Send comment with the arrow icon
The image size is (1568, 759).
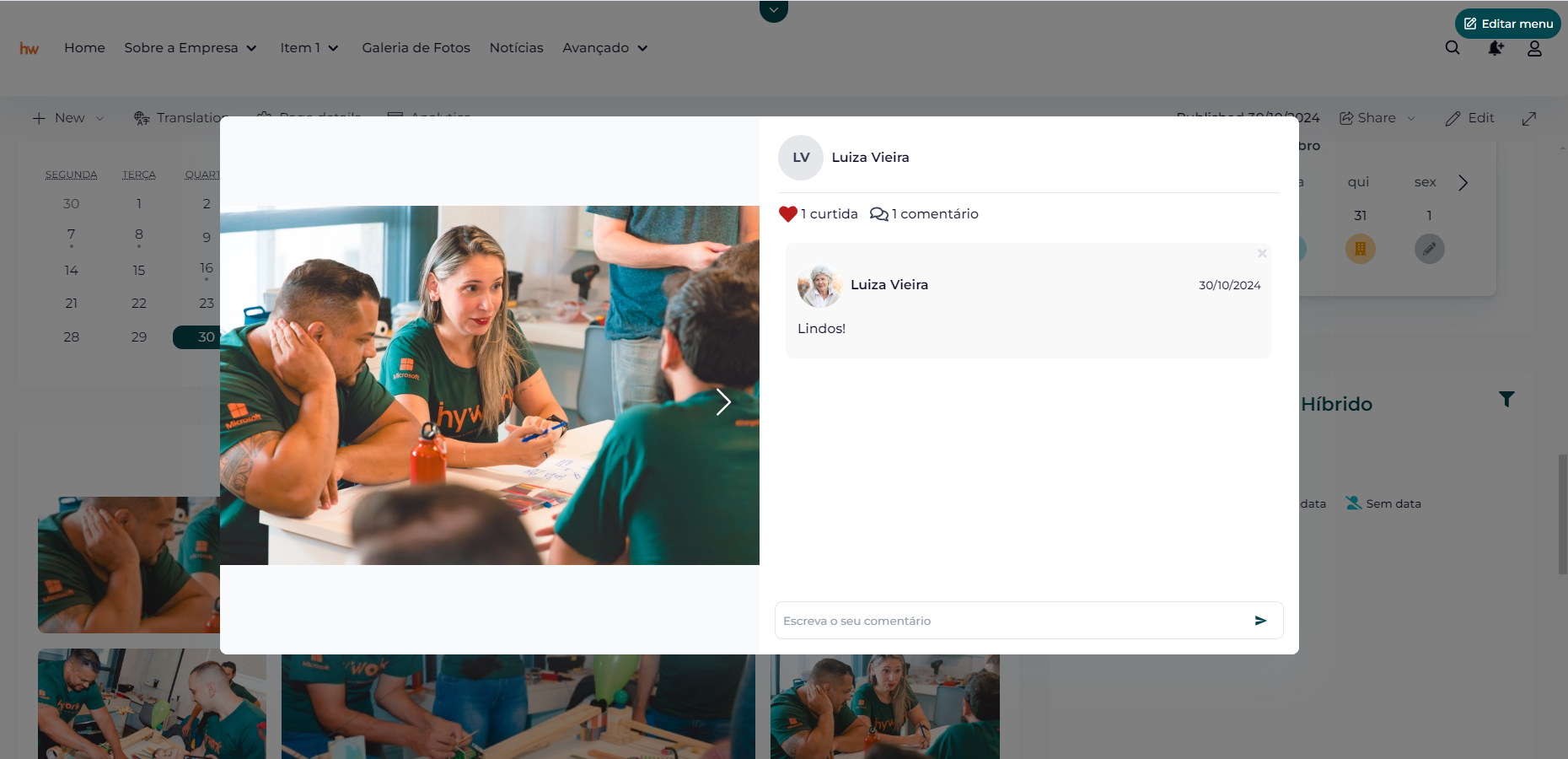pyautogui.click(x=1260, y=621)
